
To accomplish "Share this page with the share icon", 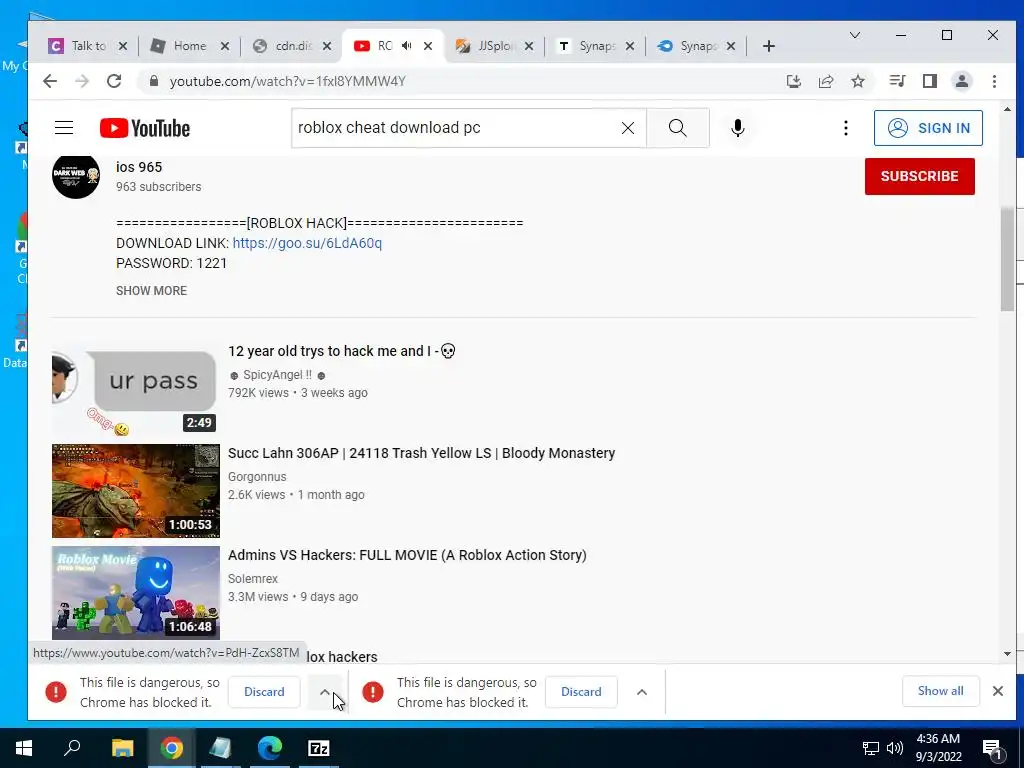I will click(825, 81).
